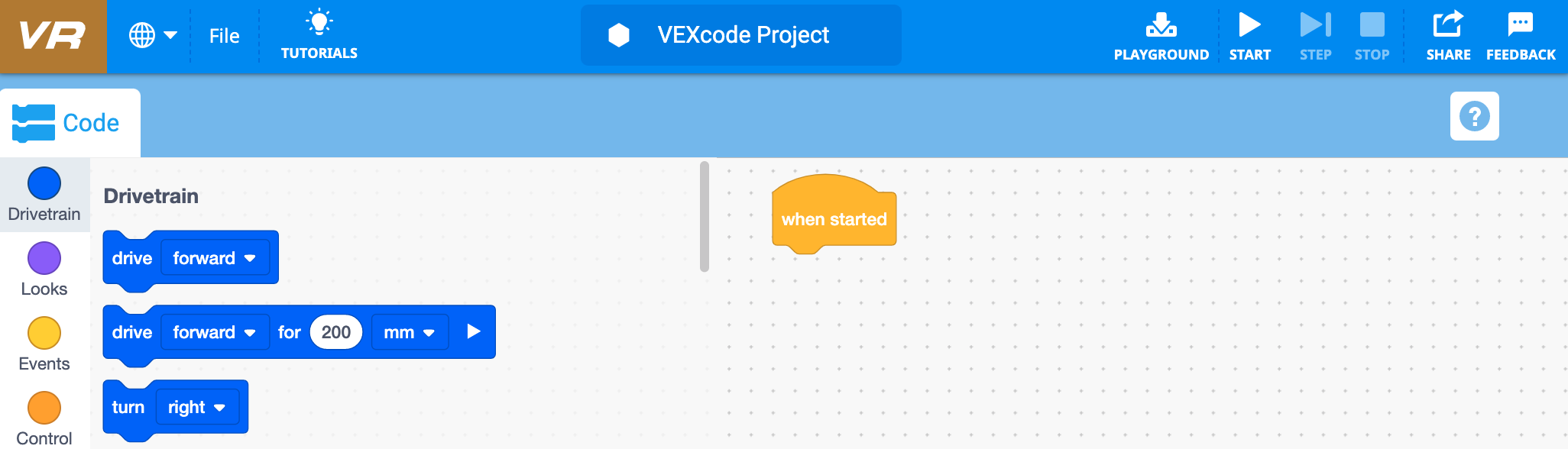
Task: Click the 200 distance value field
Action: 335,331
